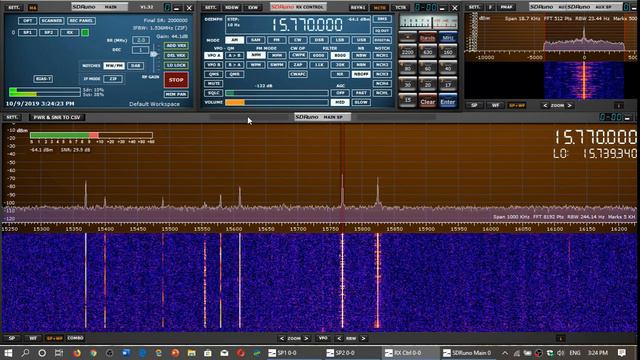Click the MUTE button
This screenshot has width=640, height=360.
(213, 84)
